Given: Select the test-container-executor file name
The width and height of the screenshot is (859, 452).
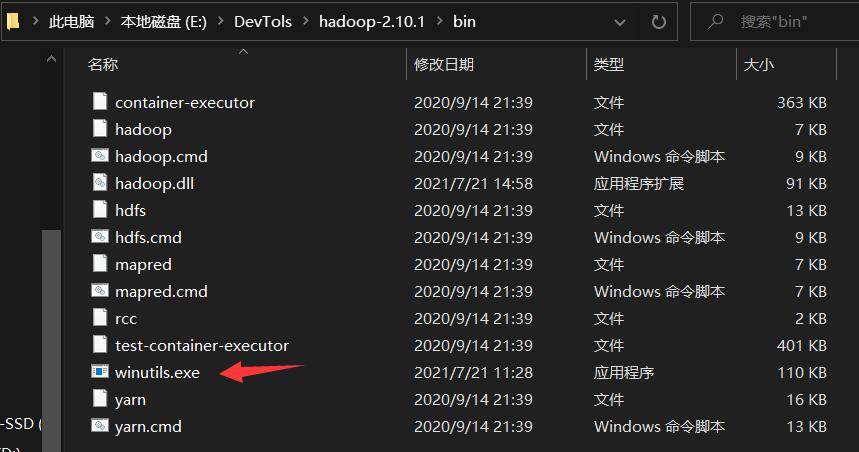Looking at the screenshot, I should click(202, 345).
